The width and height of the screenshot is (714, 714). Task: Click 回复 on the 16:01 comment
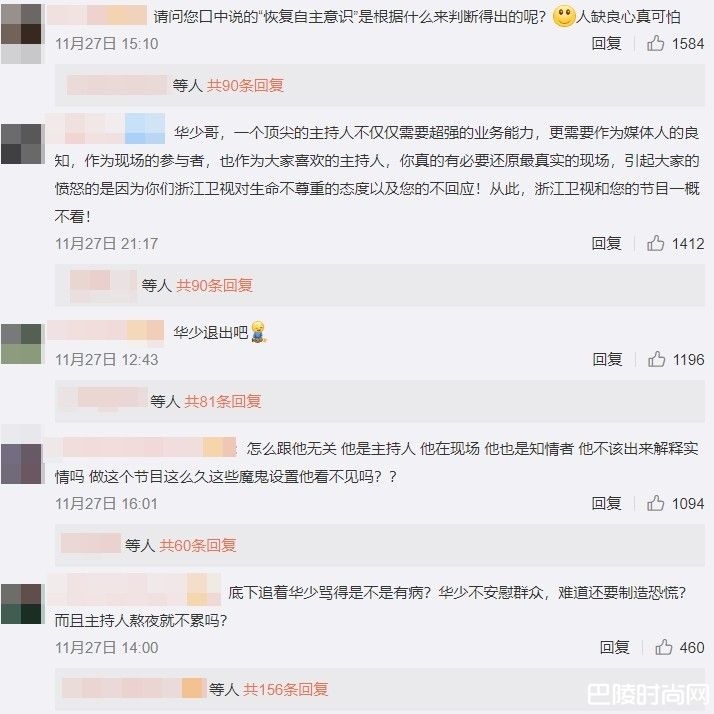click(x=606, y=503)
